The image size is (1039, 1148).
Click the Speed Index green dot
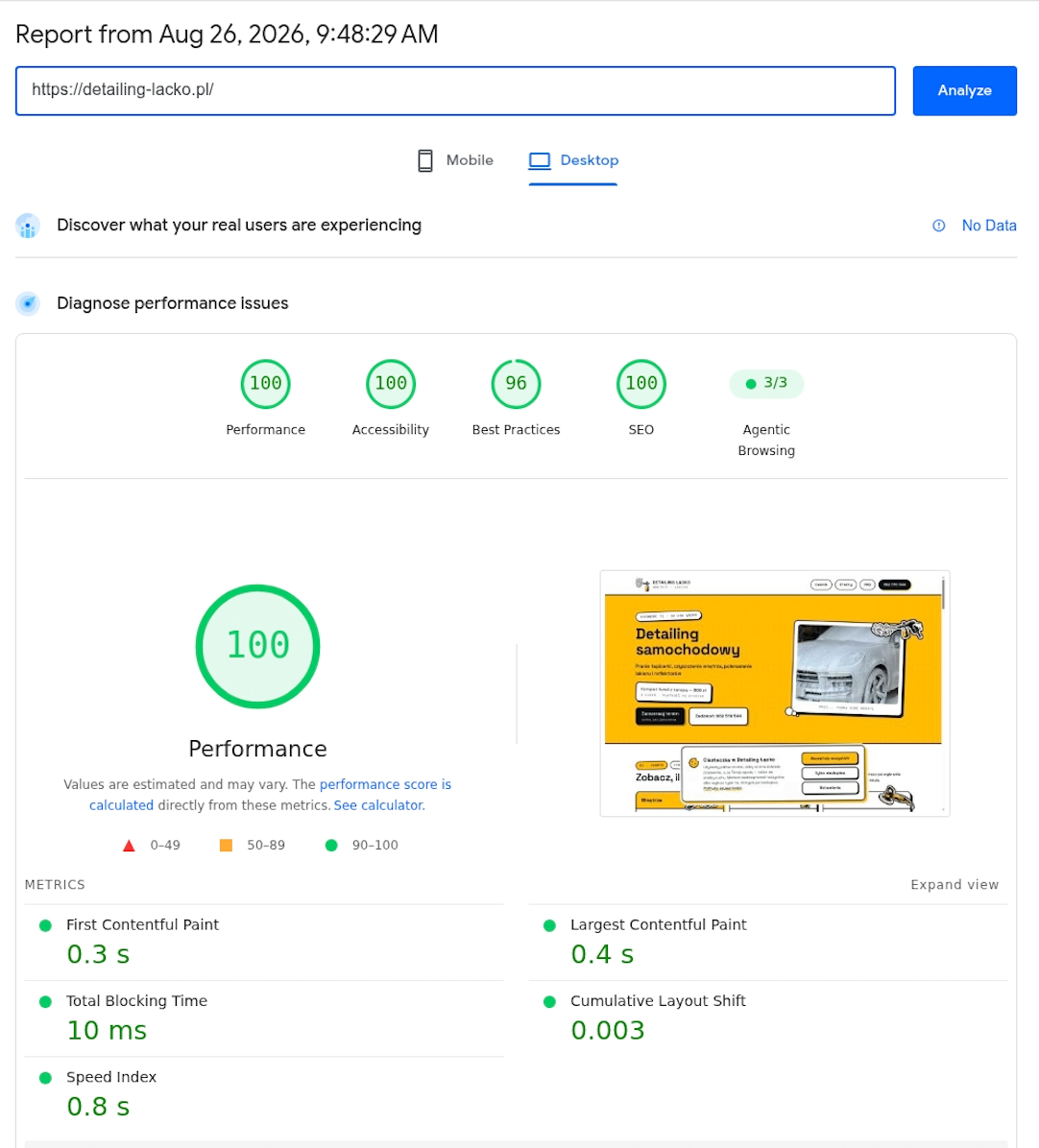point(45,1078)
